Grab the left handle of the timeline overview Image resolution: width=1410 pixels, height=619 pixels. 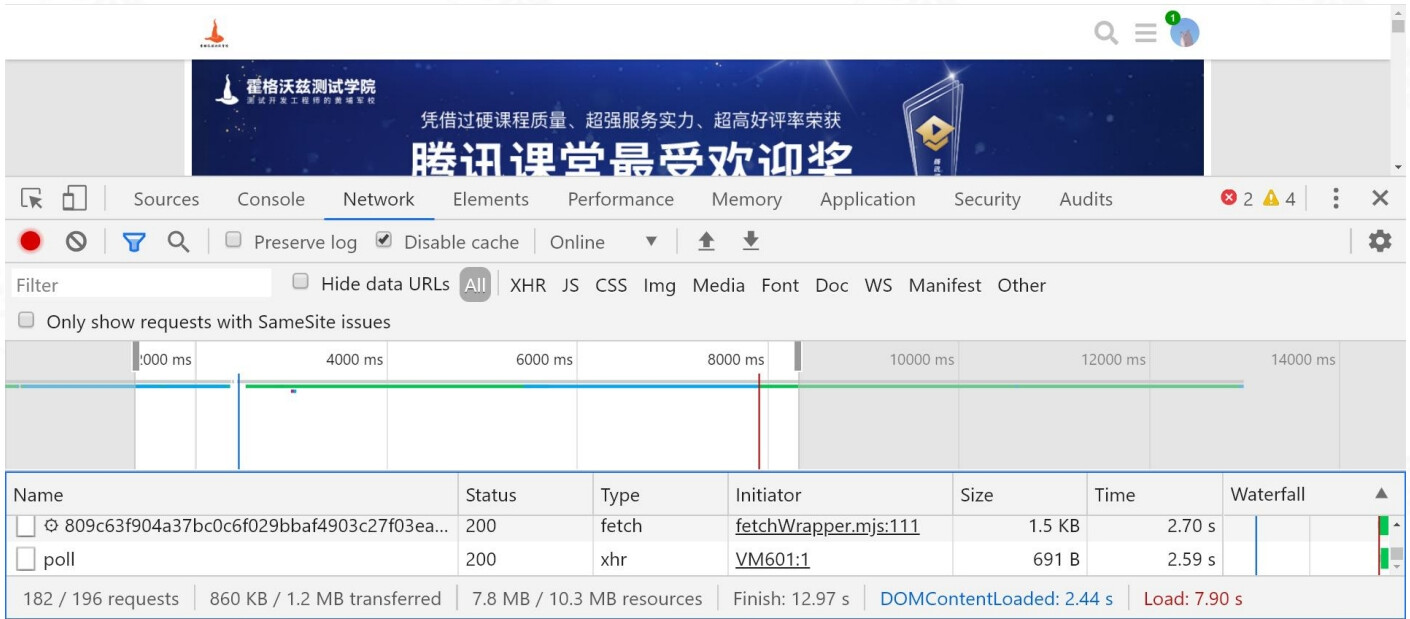(136, 356)
